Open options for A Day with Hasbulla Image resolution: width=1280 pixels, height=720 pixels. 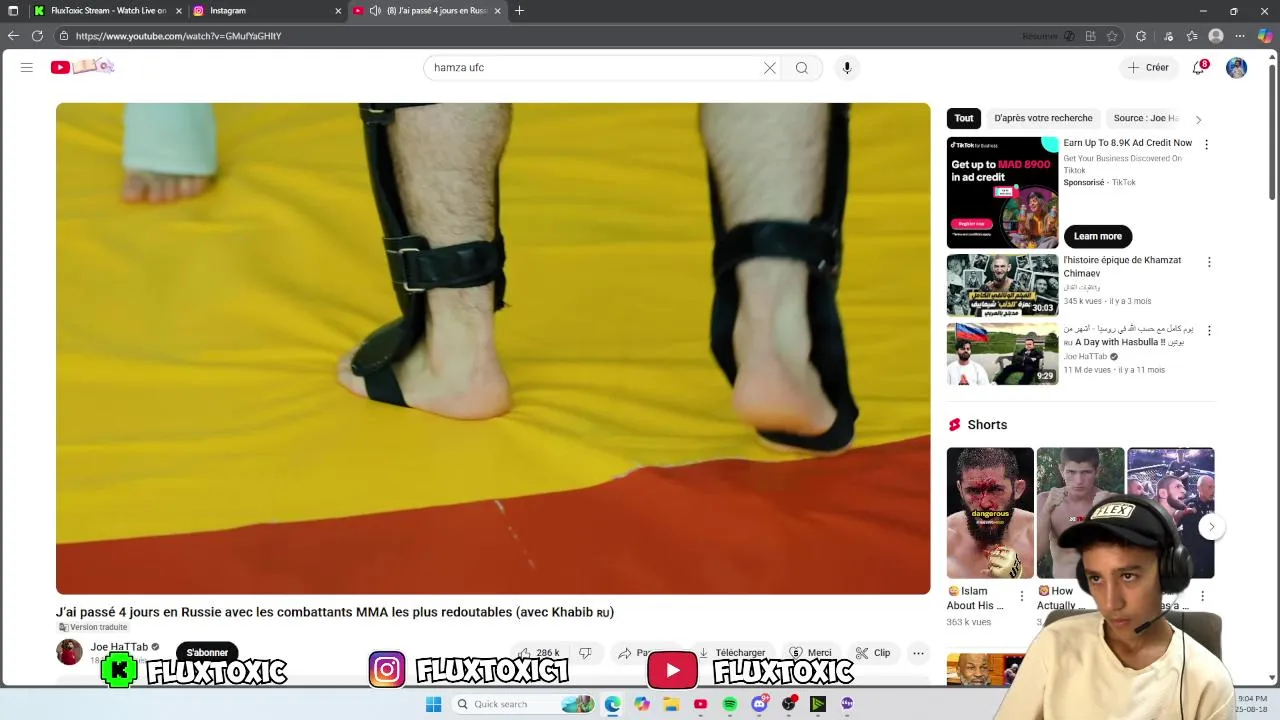click(1209, 331)
